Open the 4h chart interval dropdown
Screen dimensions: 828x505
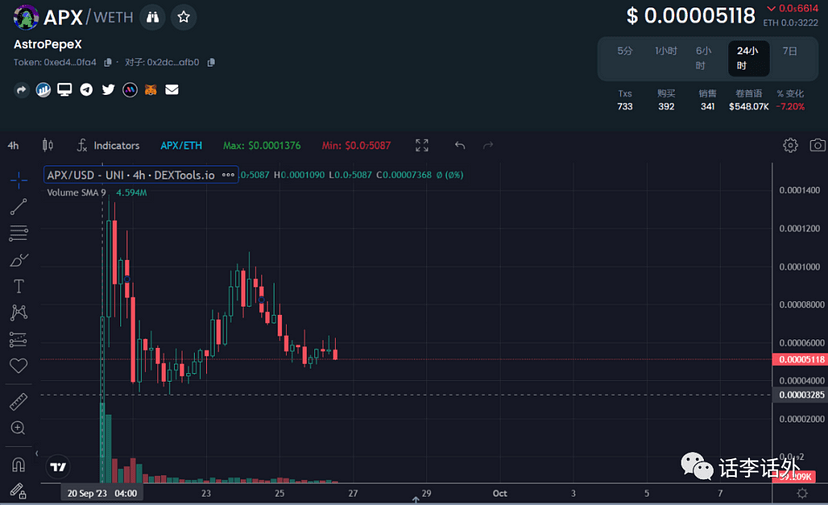(13, 146)
